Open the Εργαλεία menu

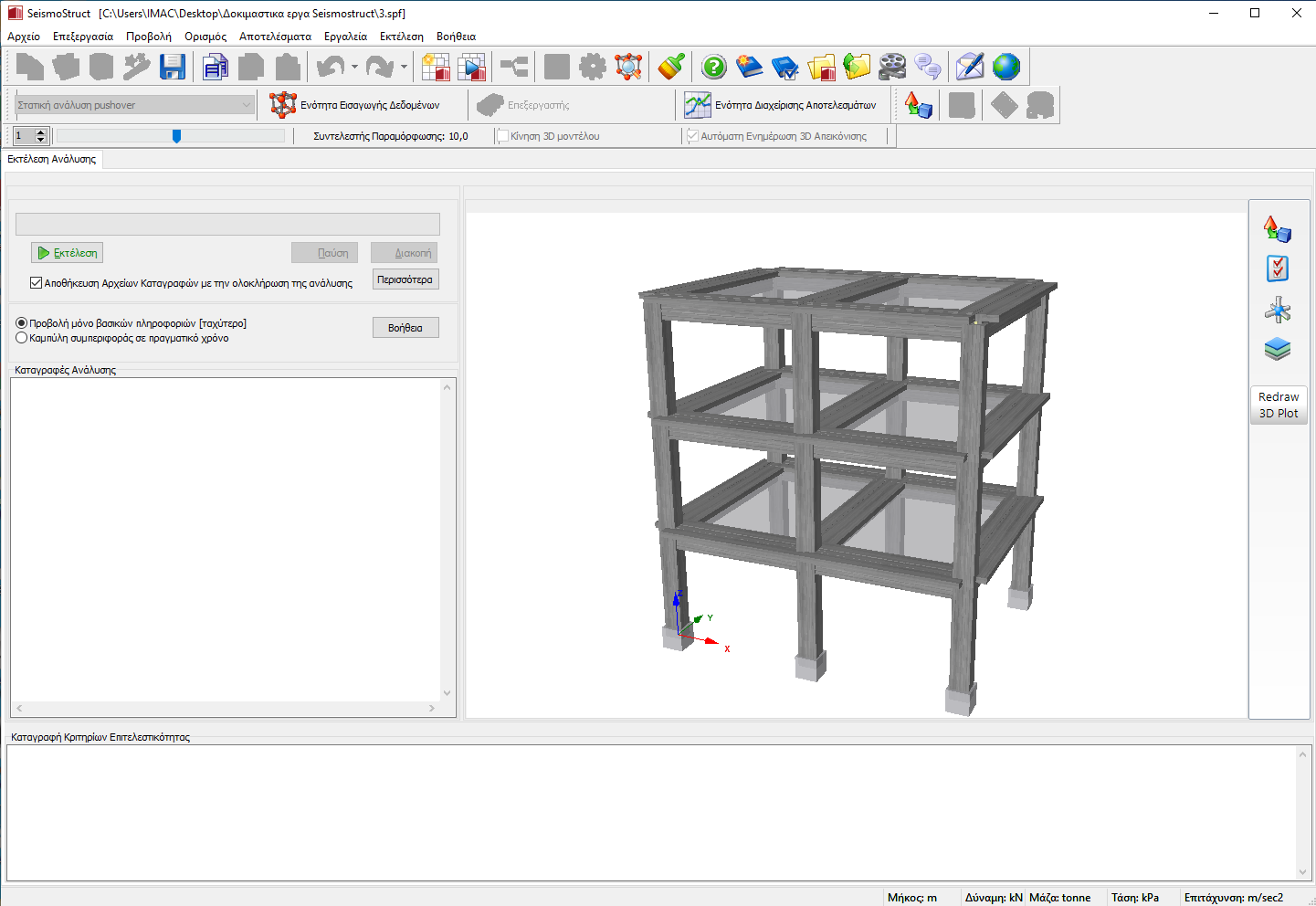(x=345, y=37)
